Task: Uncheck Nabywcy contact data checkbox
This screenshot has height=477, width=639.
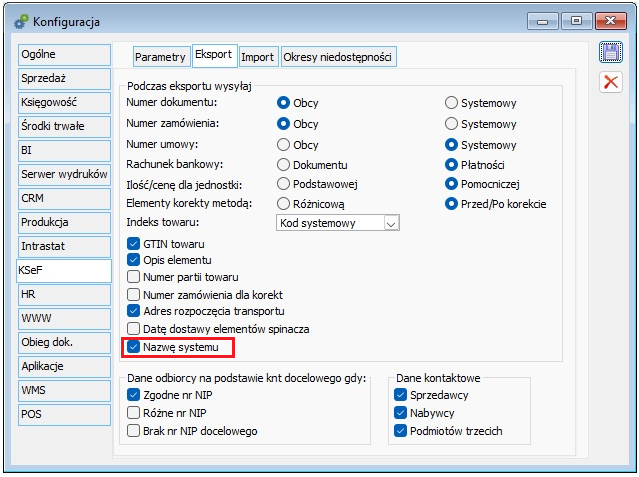Action: (x=400, y=413)
